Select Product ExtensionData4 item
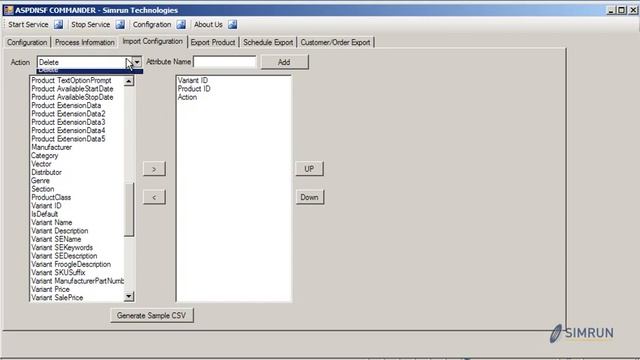Viewport: 640px width, 360px height. 68,131
